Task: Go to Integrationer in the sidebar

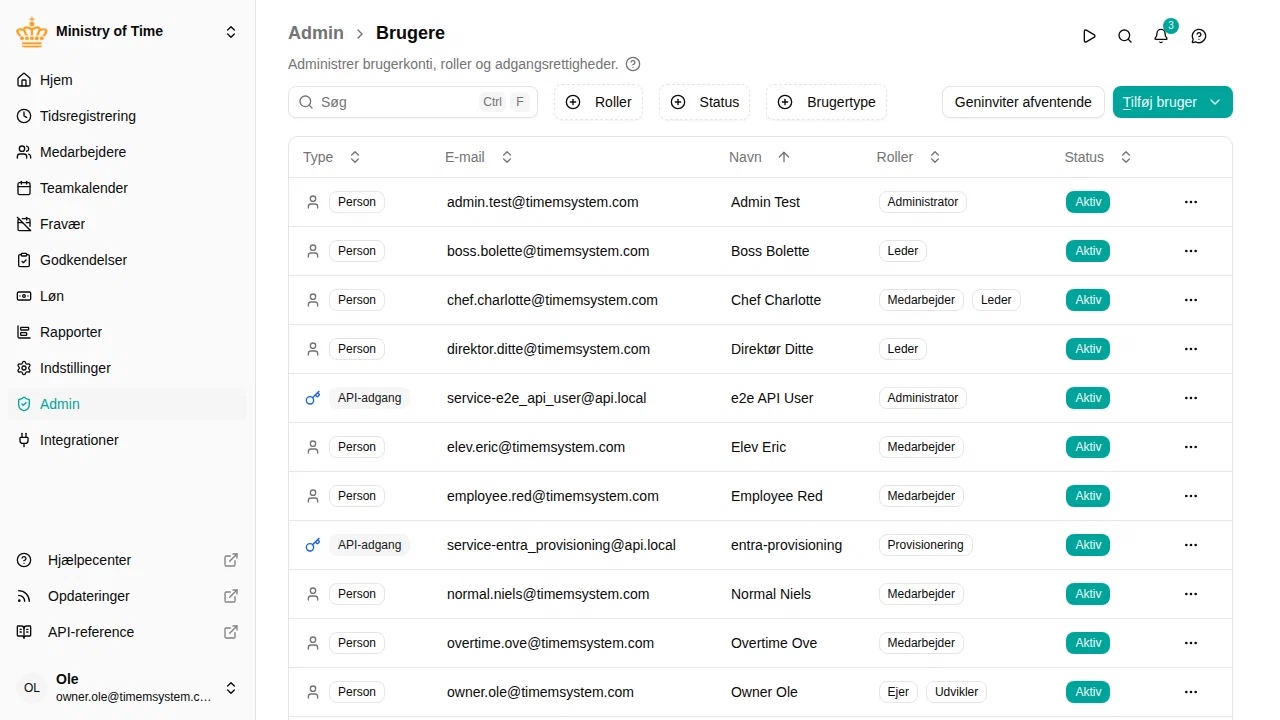Action: click(x=127, y=440)
